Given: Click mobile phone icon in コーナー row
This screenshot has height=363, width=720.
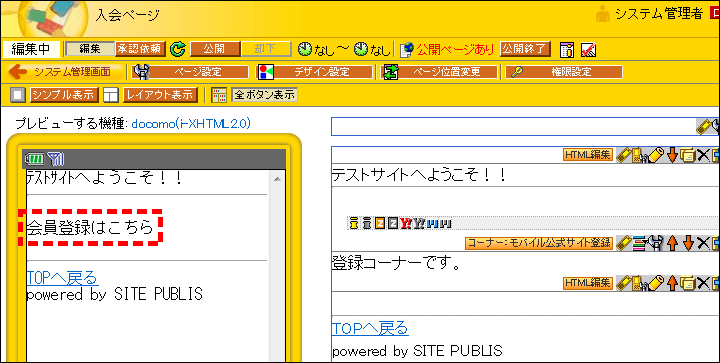Looking at the screenshot, I should click(x=624, y=243).
